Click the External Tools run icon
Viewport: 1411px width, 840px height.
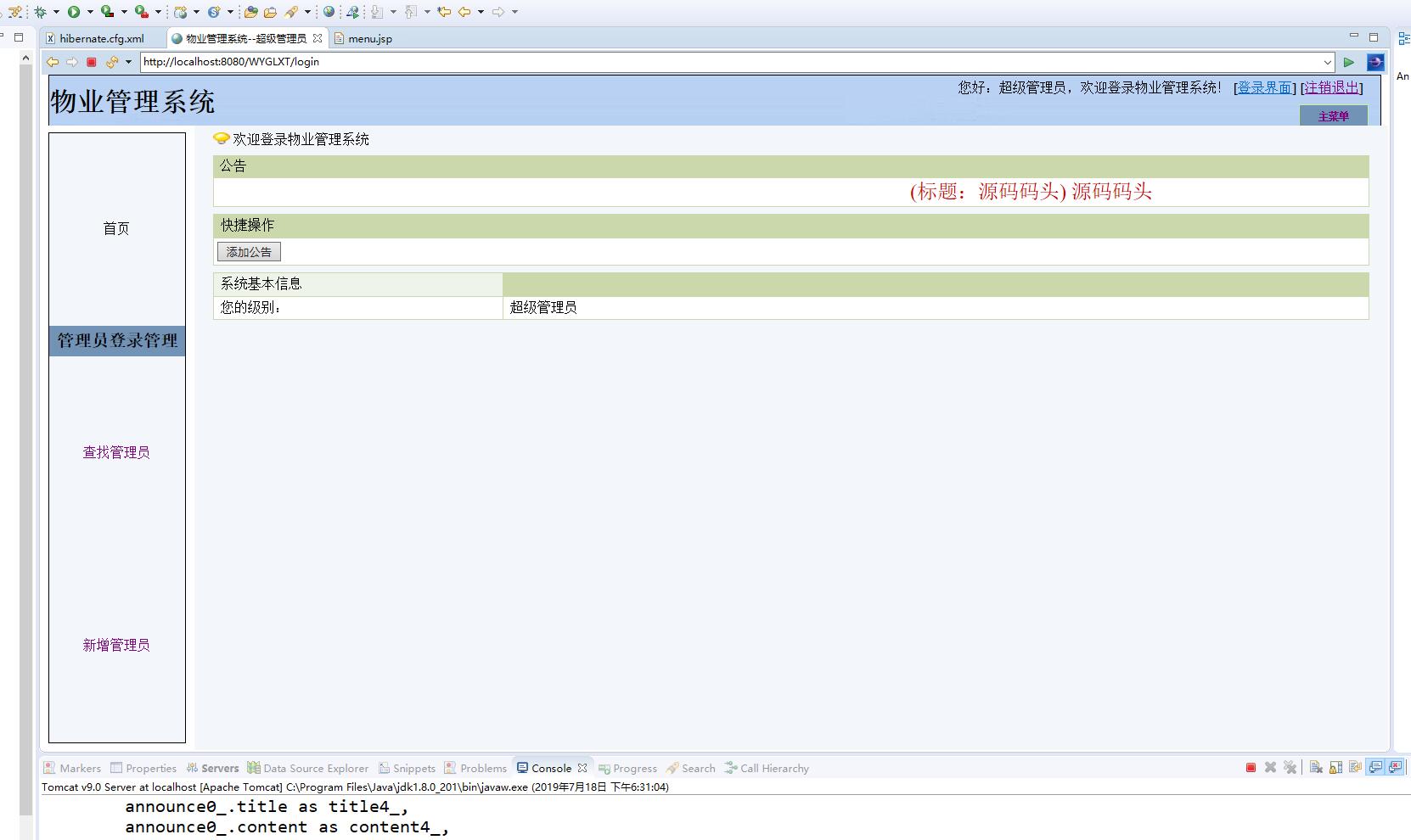click(x=142, y=12)
